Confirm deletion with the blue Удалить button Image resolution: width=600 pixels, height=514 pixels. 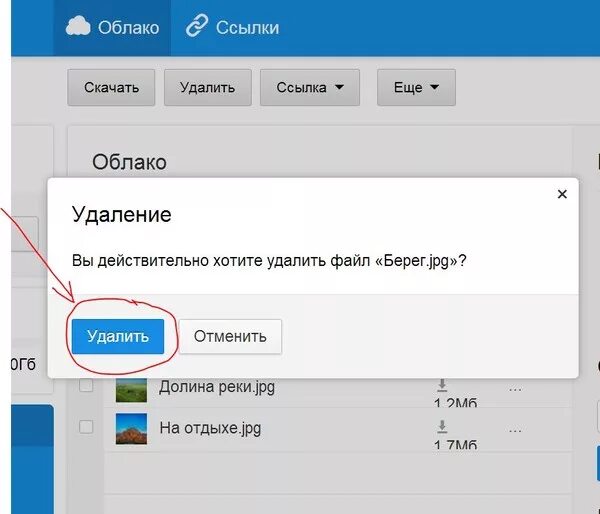[118, 336]
